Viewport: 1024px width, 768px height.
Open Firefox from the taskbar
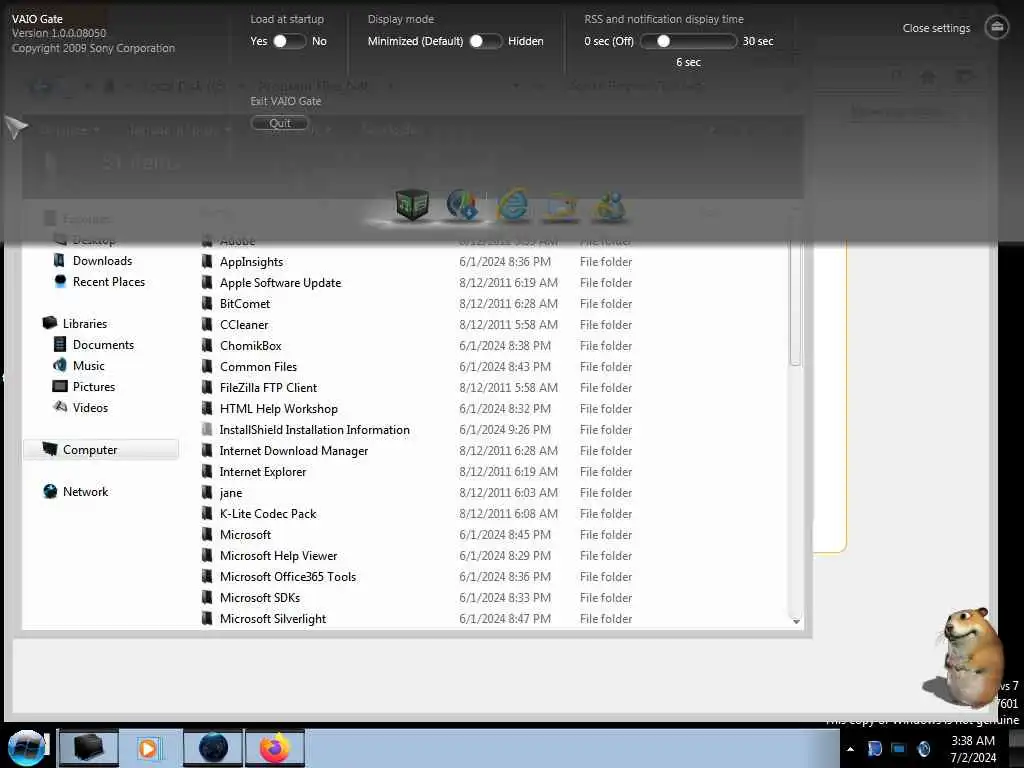(x=275, y=748)
